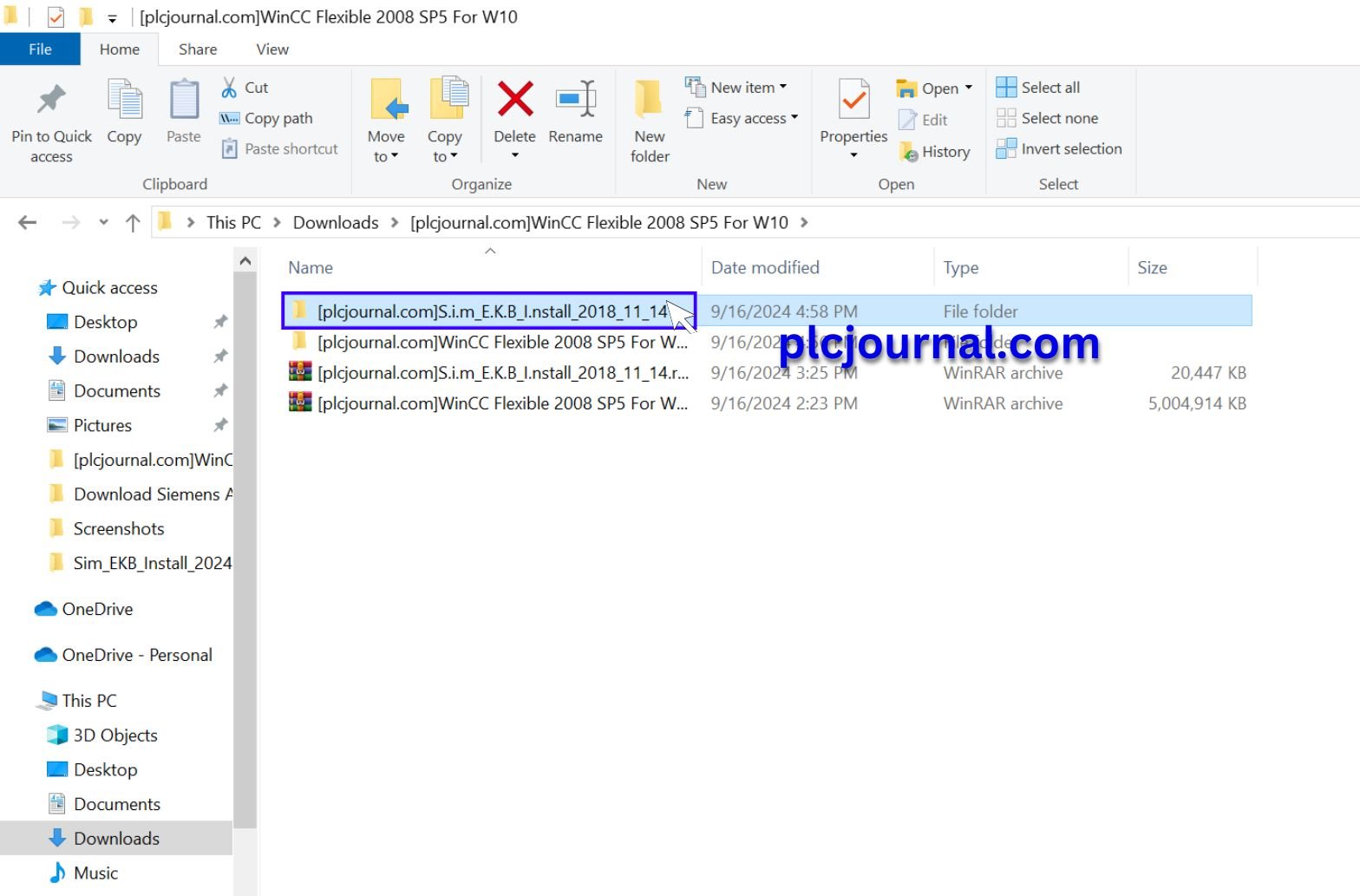The height and width of the screenshot is (896, 1360).
Task: Open the File tab
Action: [40, 49]
